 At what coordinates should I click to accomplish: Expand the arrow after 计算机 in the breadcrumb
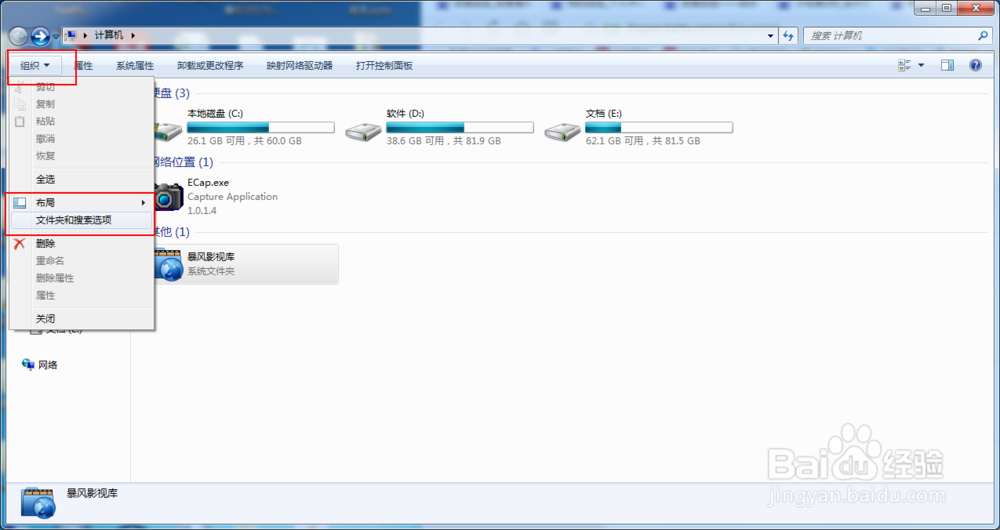[x=133, y=36]
